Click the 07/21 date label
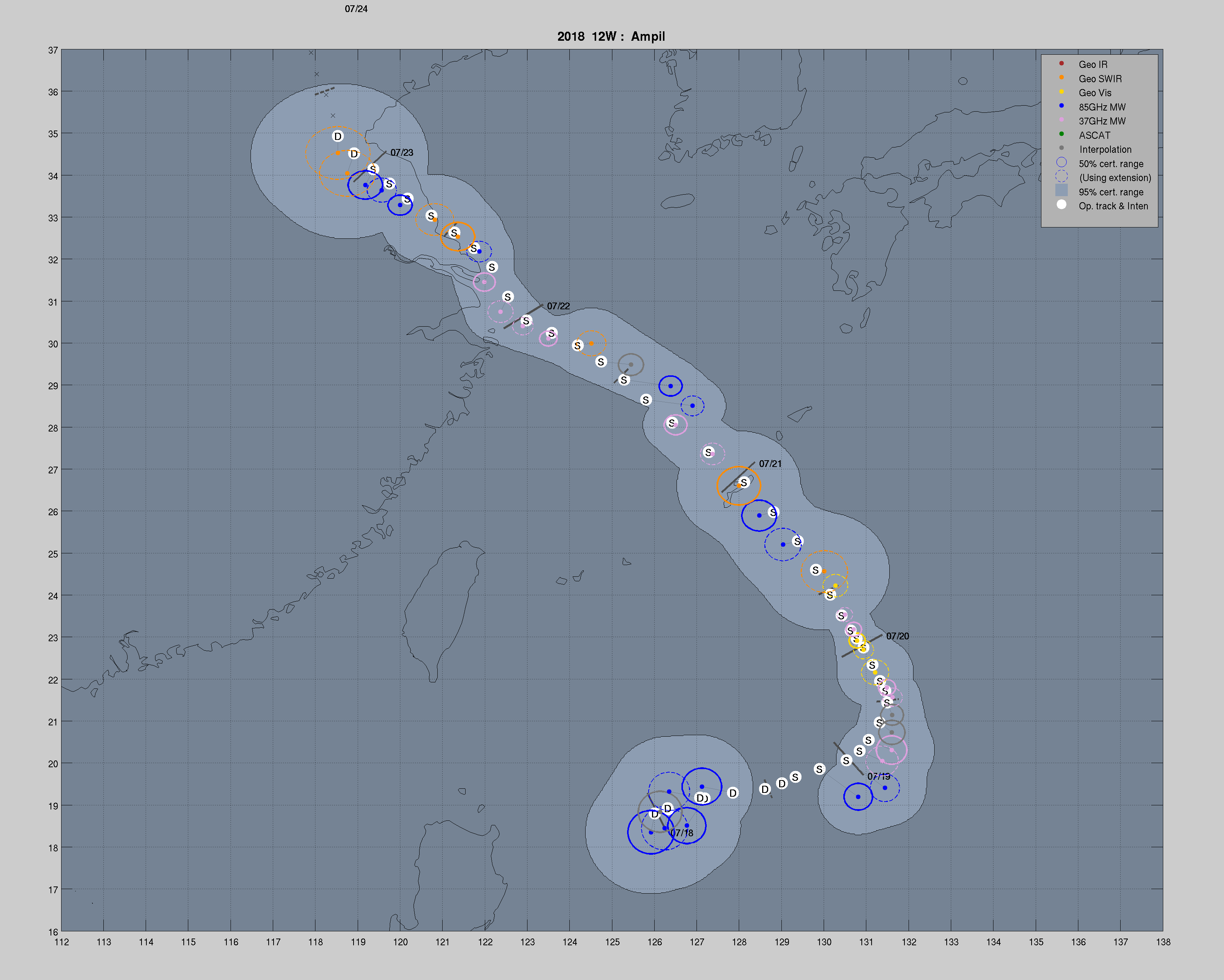The height and width of the screenshot is (980, 1224). [x=770, y=464]
